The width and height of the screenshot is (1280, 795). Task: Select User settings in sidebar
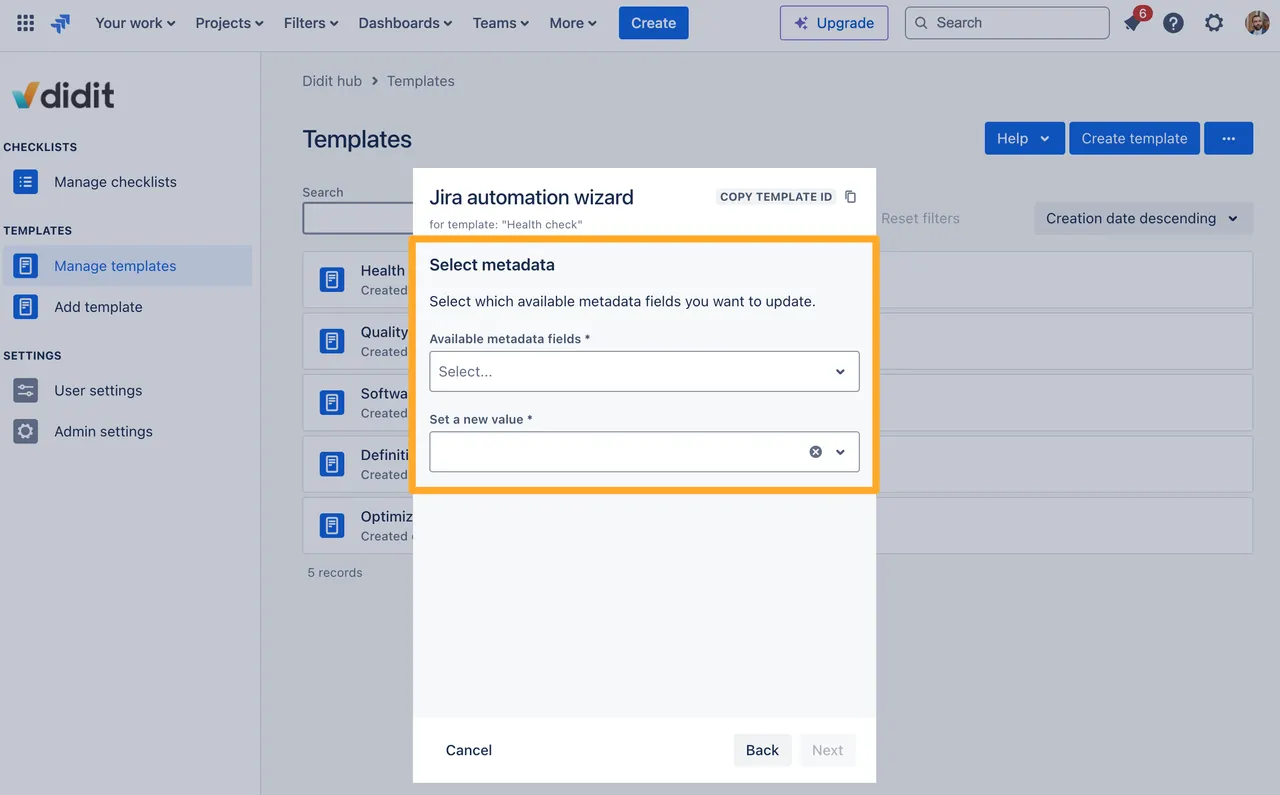tap(126, 391)
